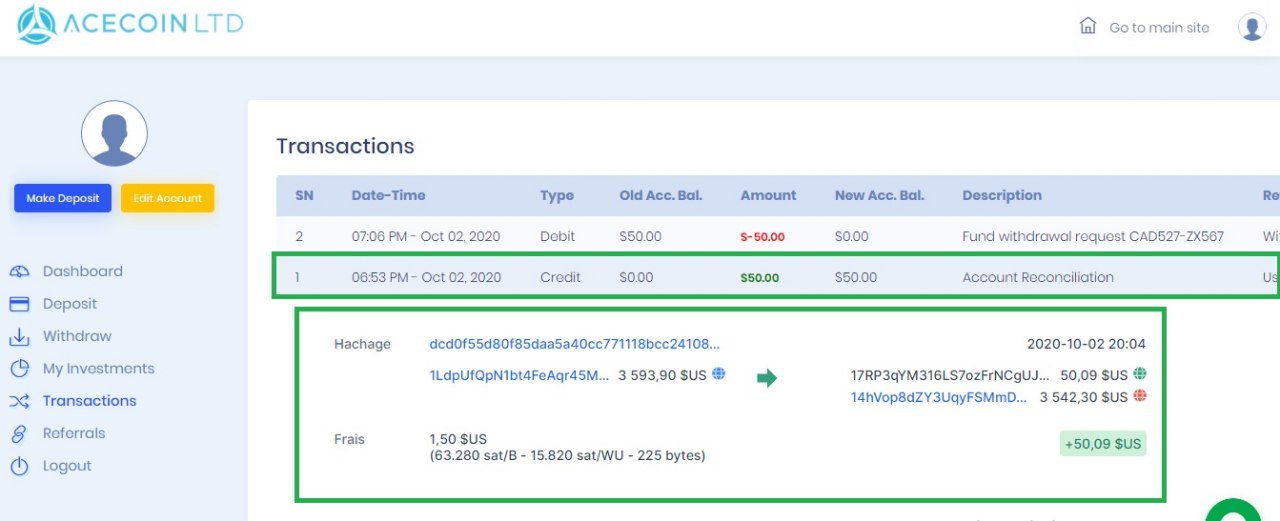
Task: Click the Edit Account button
Action: [168, 198]
